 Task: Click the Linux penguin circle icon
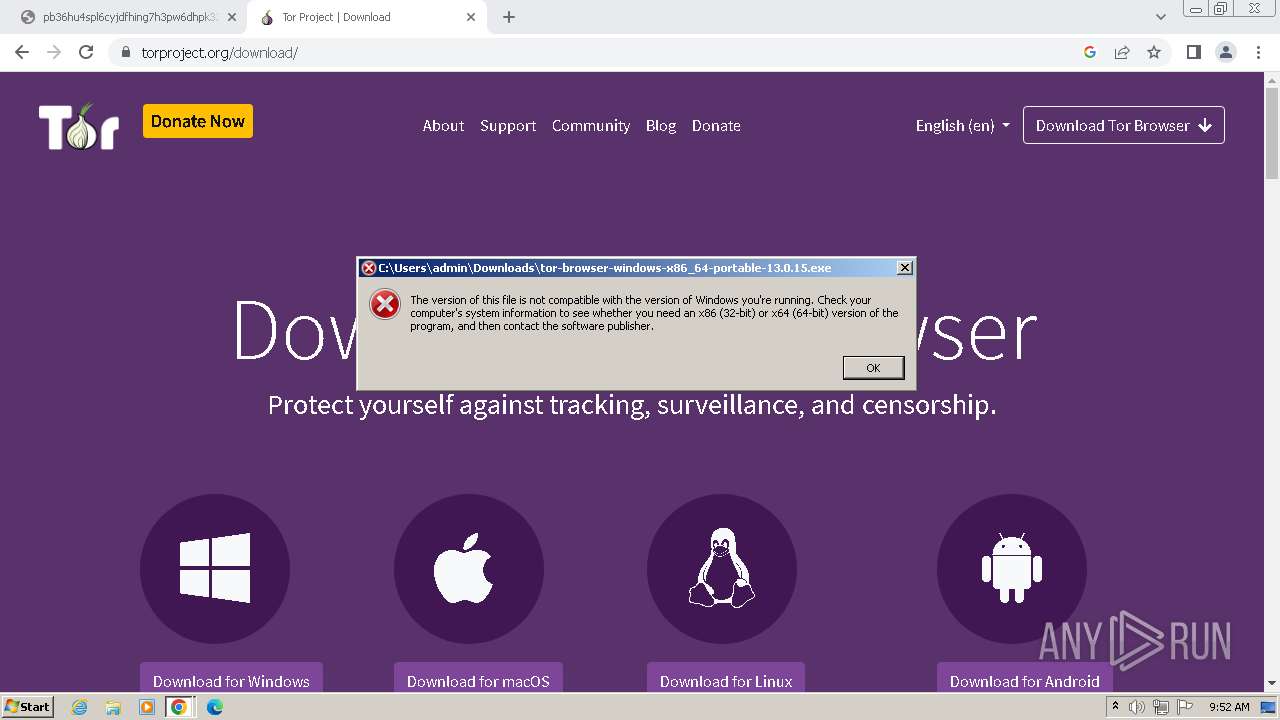(x=722, y=568)
